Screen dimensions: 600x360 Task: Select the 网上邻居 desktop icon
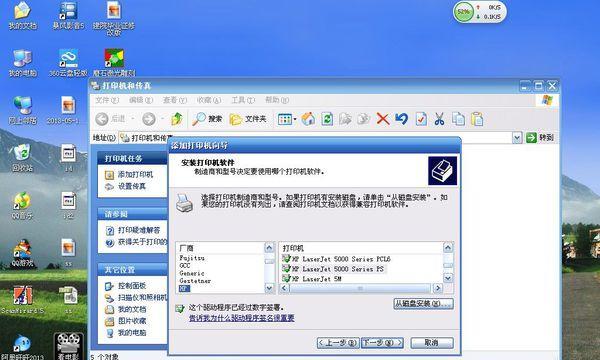(x=23, y=110)
